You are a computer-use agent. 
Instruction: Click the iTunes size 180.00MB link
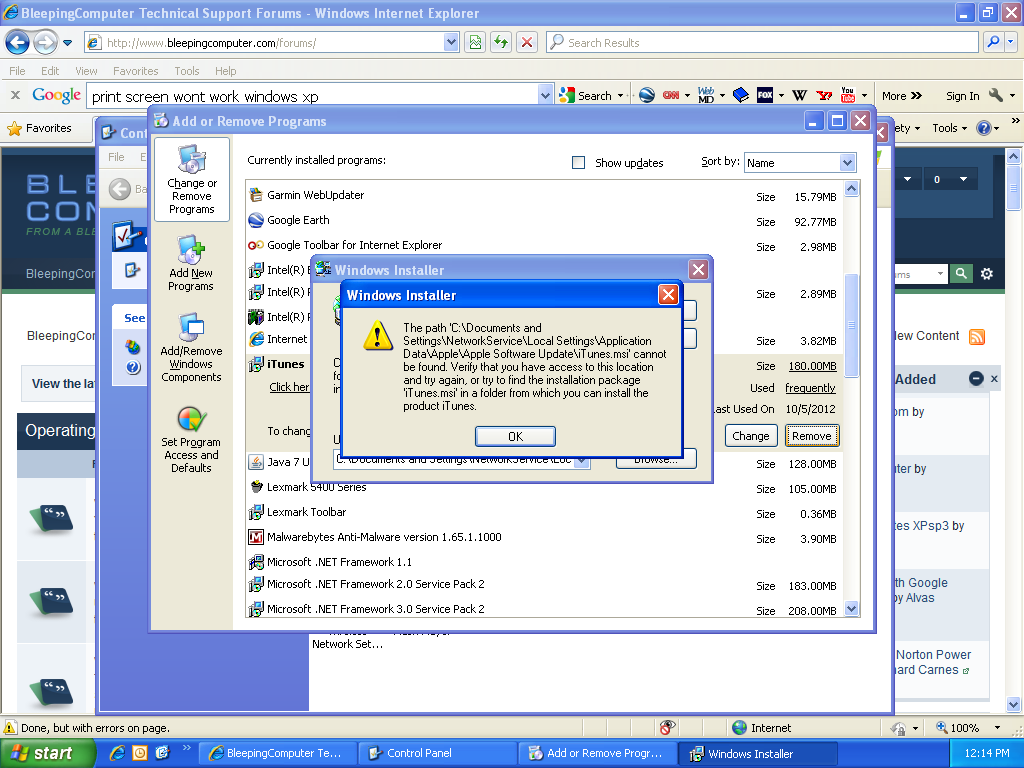tap(812, 366)
